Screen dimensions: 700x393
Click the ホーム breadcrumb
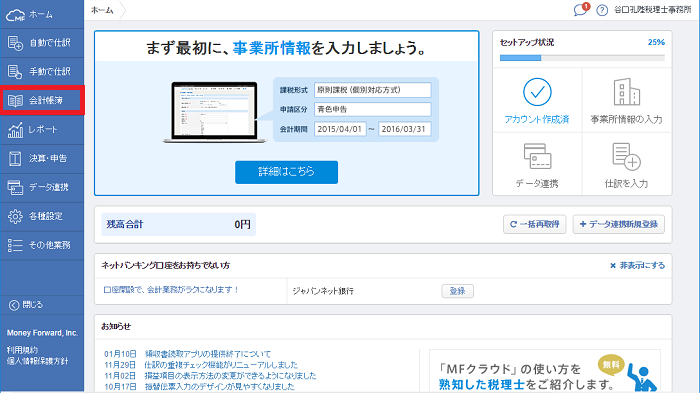click(102, 10)
